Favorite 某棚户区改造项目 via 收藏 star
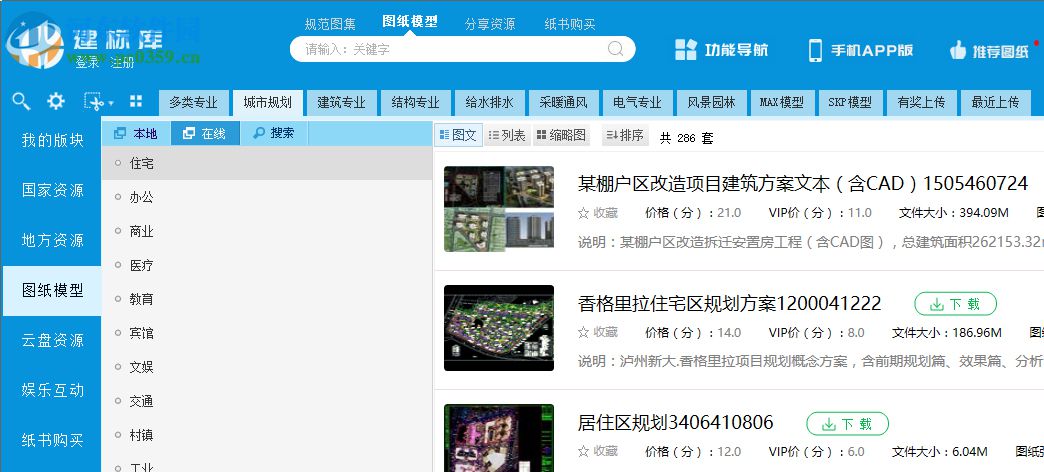 (x=598, y=213)
